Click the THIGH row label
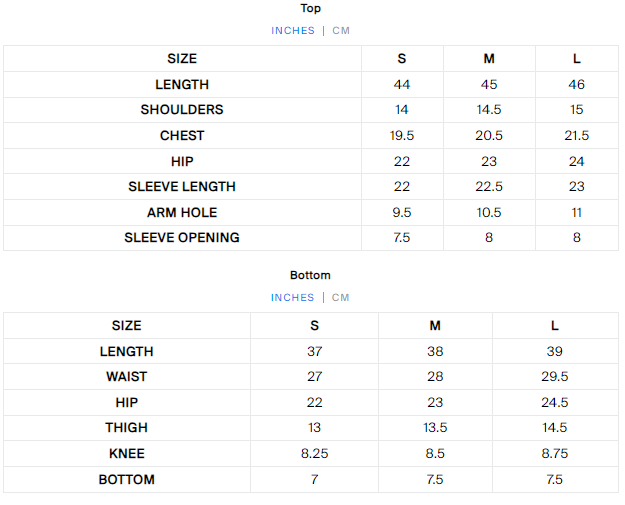 coord(127,428)
